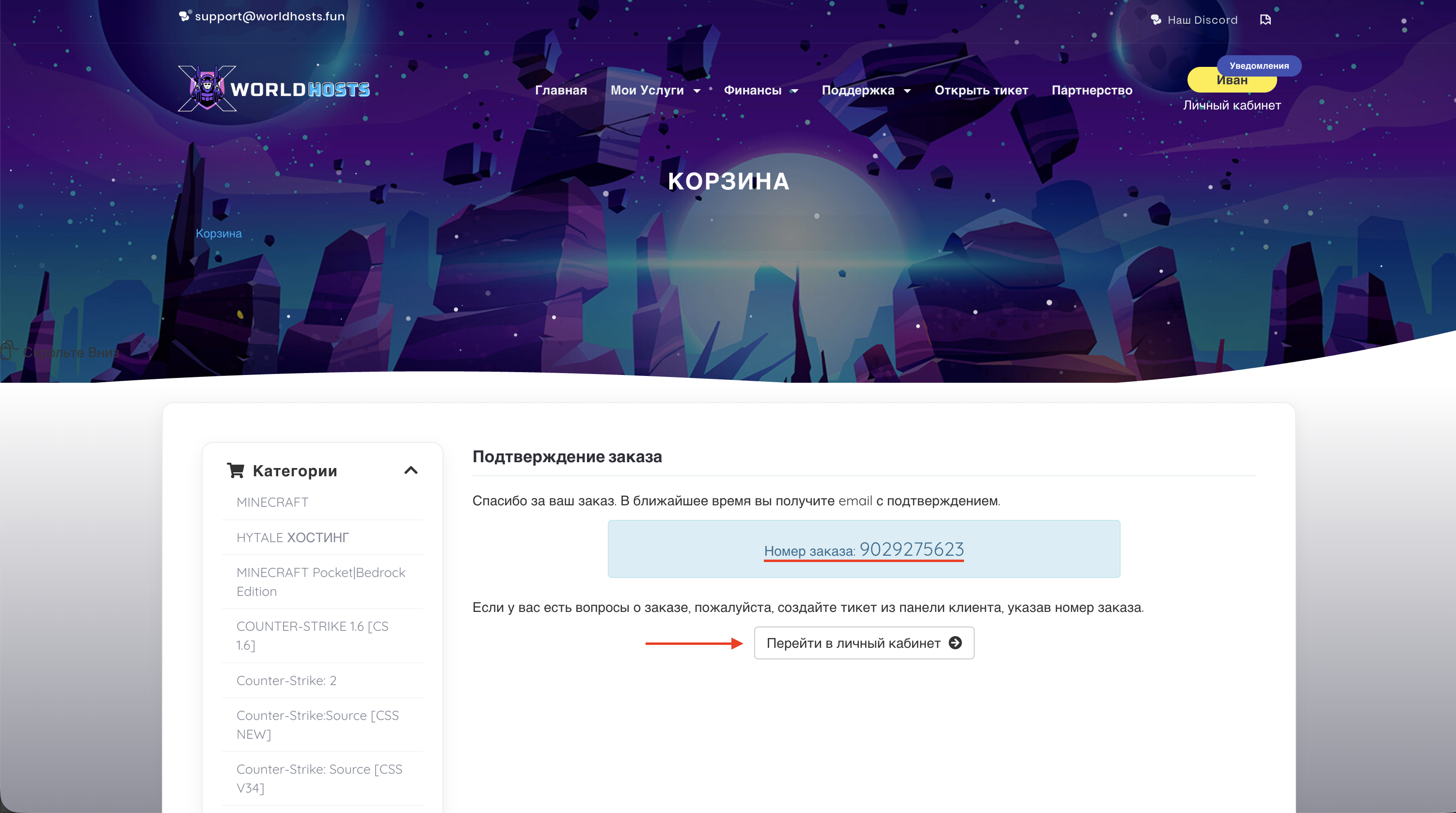This screenshot has height=813, width=1456.
Task: Click the WorldHosts logo
Action: pyautogui.click(x=274, y=89)
